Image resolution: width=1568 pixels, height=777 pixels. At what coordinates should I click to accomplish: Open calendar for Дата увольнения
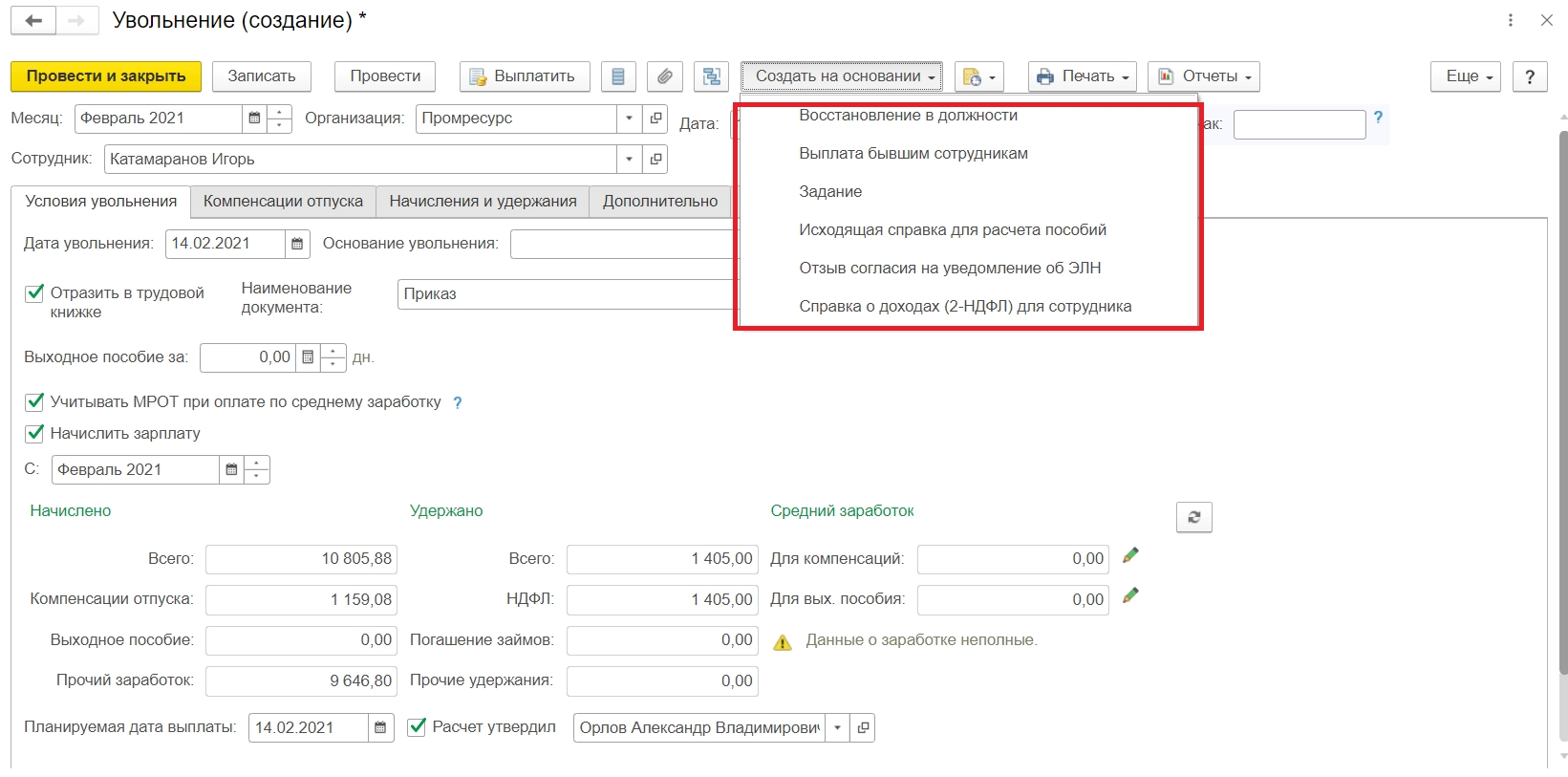coord(297,244)
